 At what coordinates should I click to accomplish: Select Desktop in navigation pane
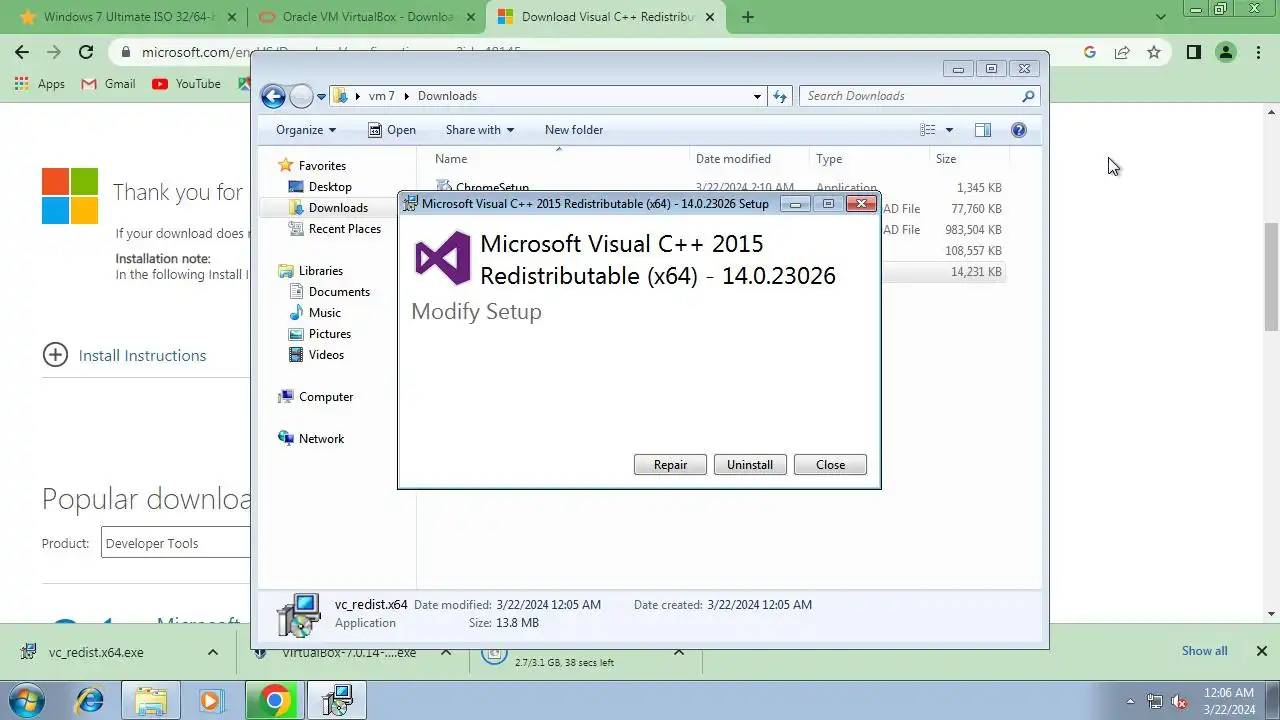pyautogui.click(x=320, y=187)
